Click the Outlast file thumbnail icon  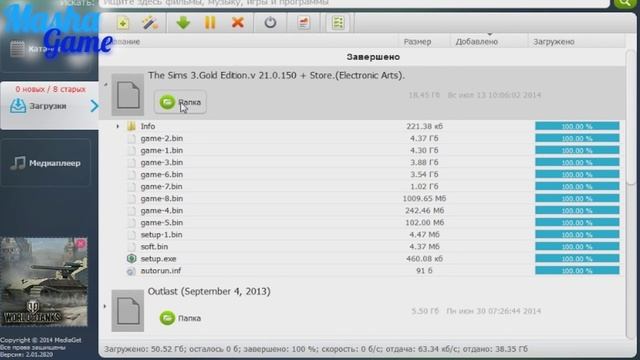coord(128,311)
